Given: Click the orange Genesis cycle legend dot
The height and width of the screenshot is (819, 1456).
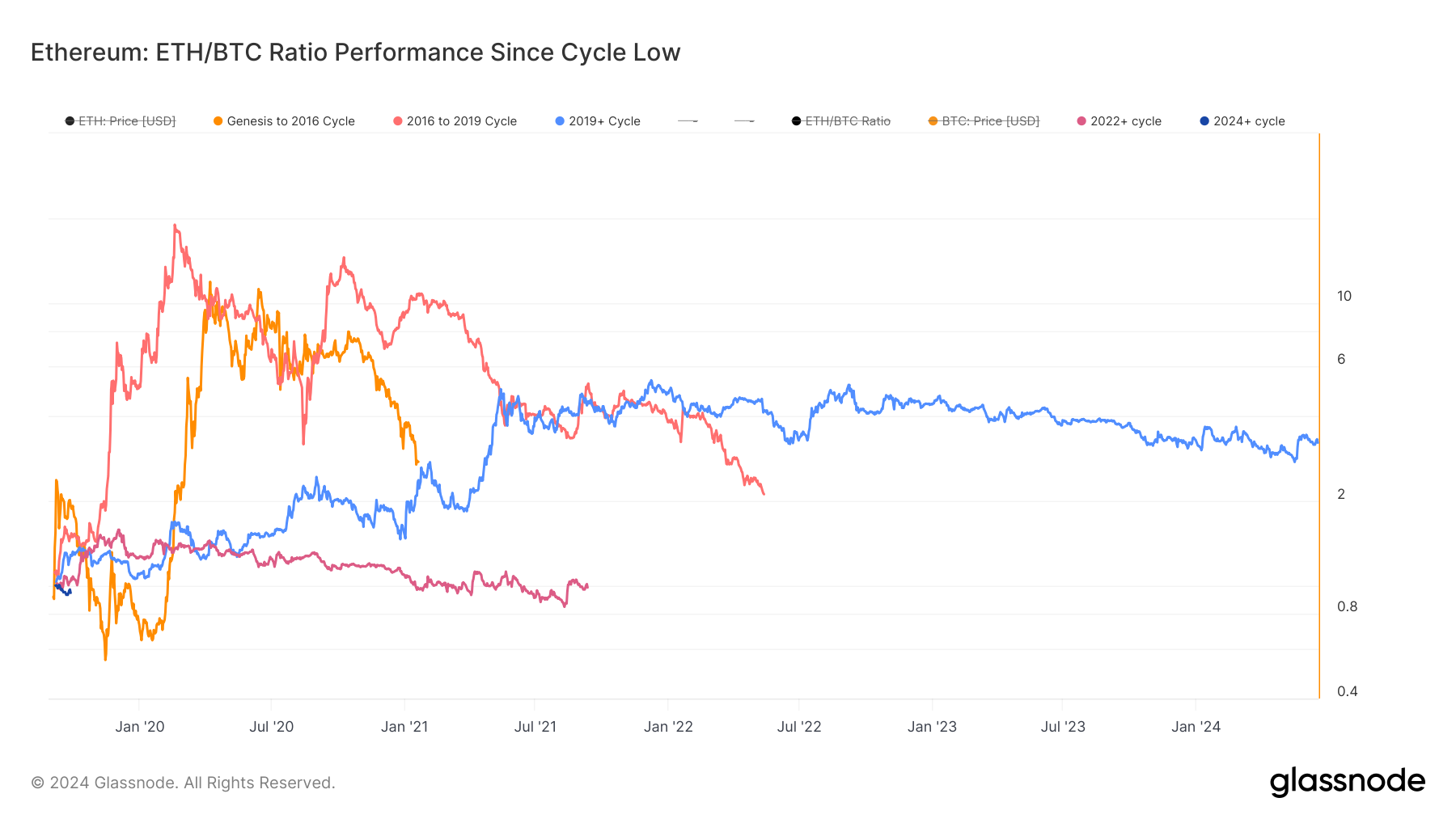Looking at the screenshot, I should pos(218,121).
